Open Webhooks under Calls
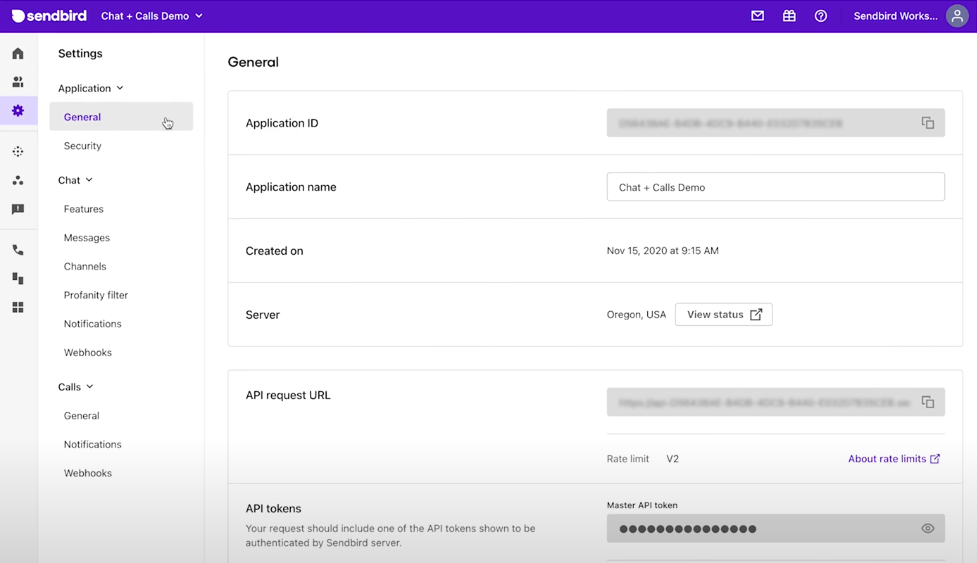Image resolution: width=977 pixels, height=563 pixels. [x=87, y=473]
